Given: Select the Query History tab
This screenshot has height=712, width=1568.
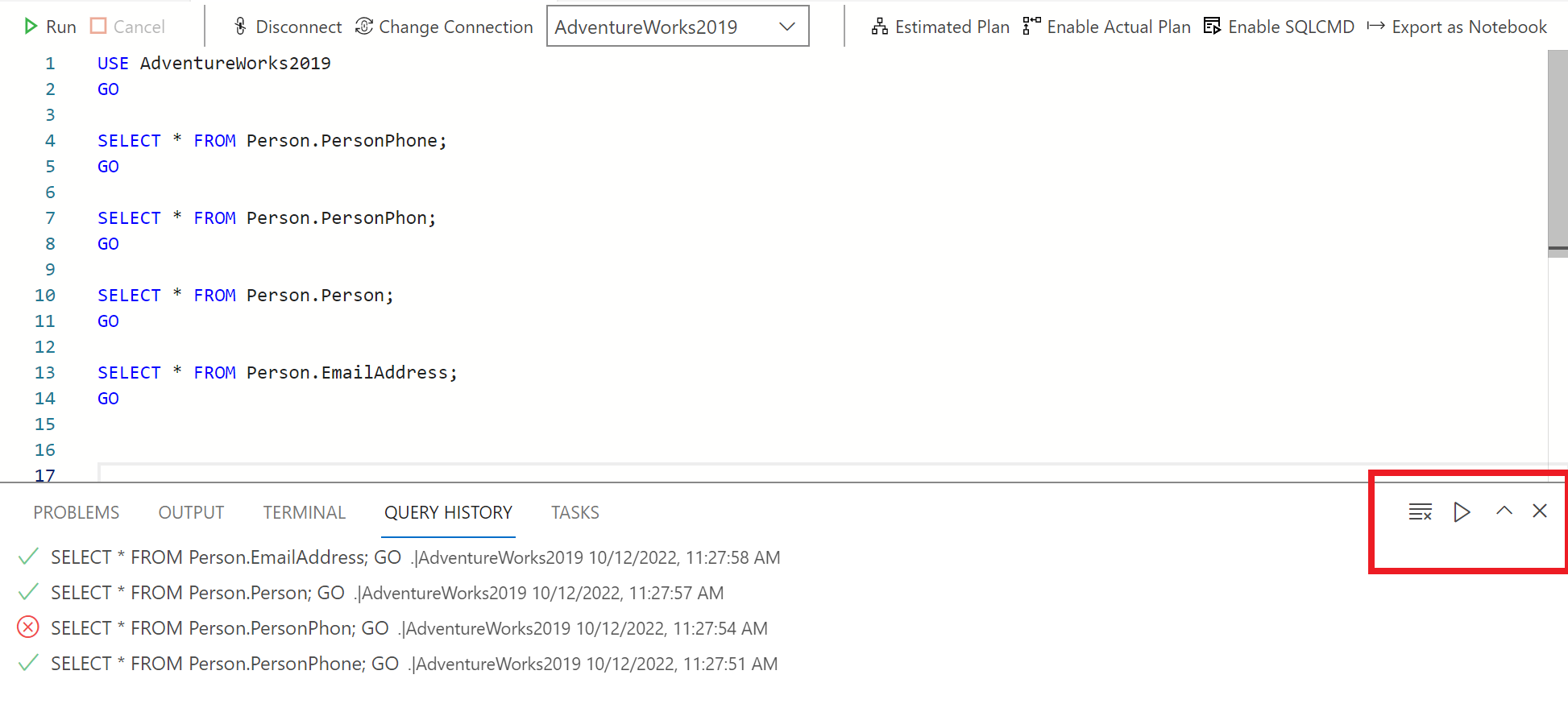Looking at the screenshot, I should 448,512.
